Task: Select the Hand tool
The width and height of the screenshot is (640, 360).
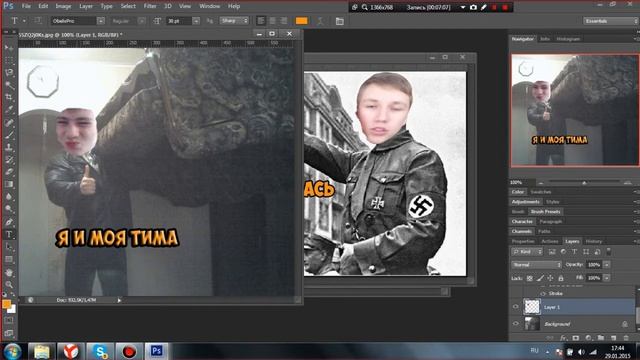Action: [x=9, y=272]
